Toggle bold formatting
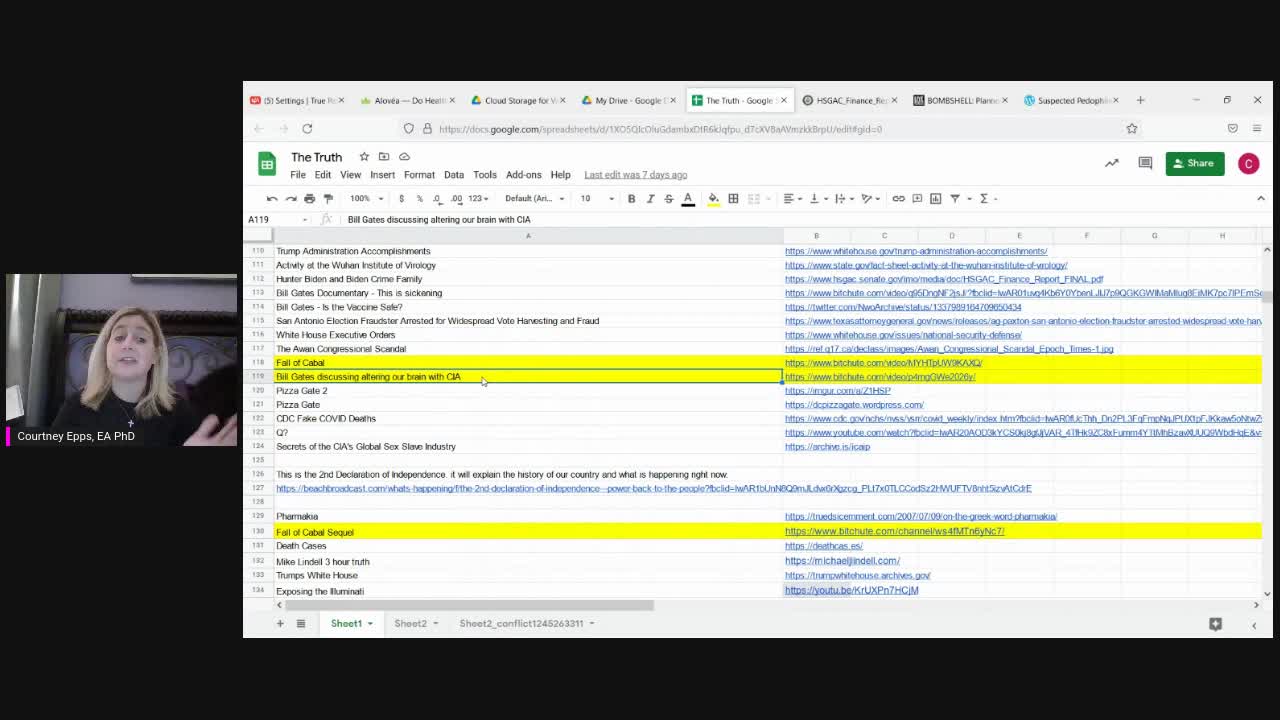This screenshot has width=1280, height=720. [x=631, y=198]
